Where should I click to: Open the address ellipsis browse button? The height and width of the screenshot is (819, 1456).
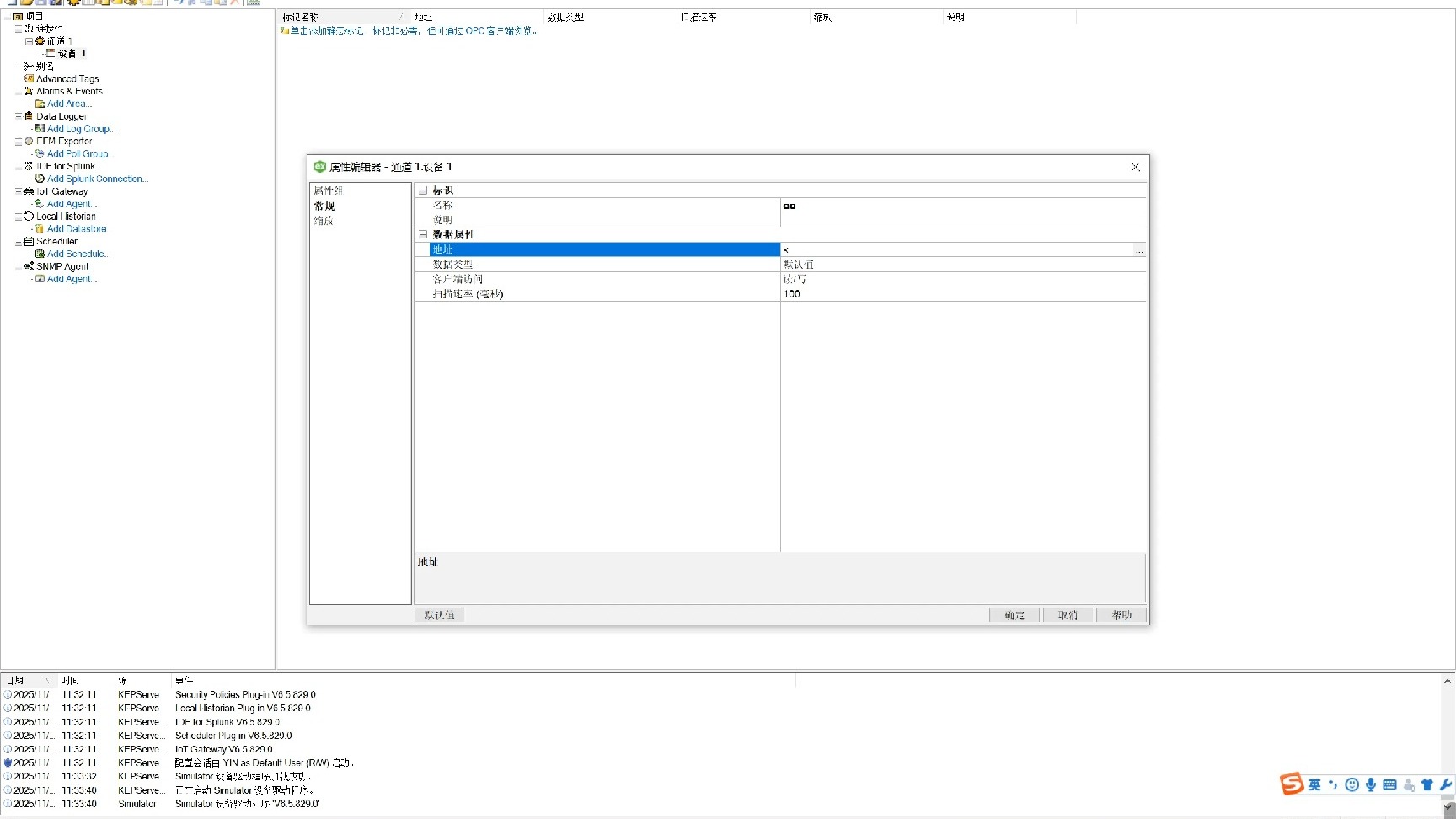coord(1139,250)
